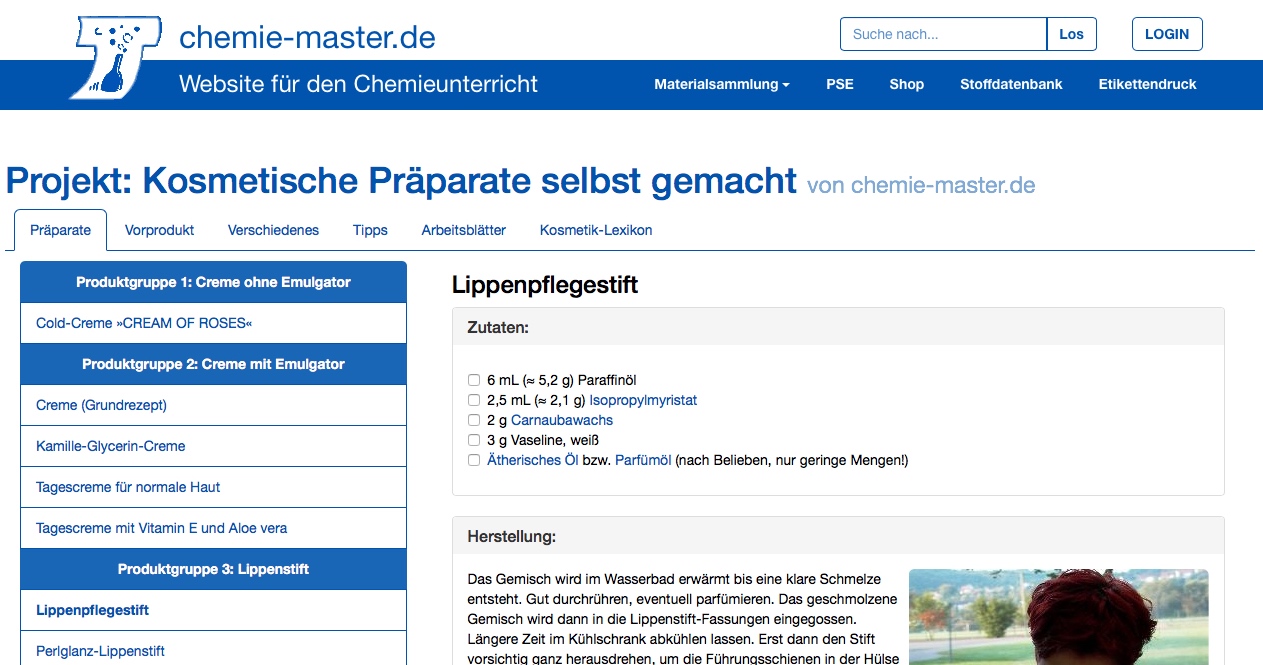Image resolution: width=1263 pixels, height=665 pixels.
Task: Check the Isopropylmyristat ingredient box
Action: pos(474,400)
